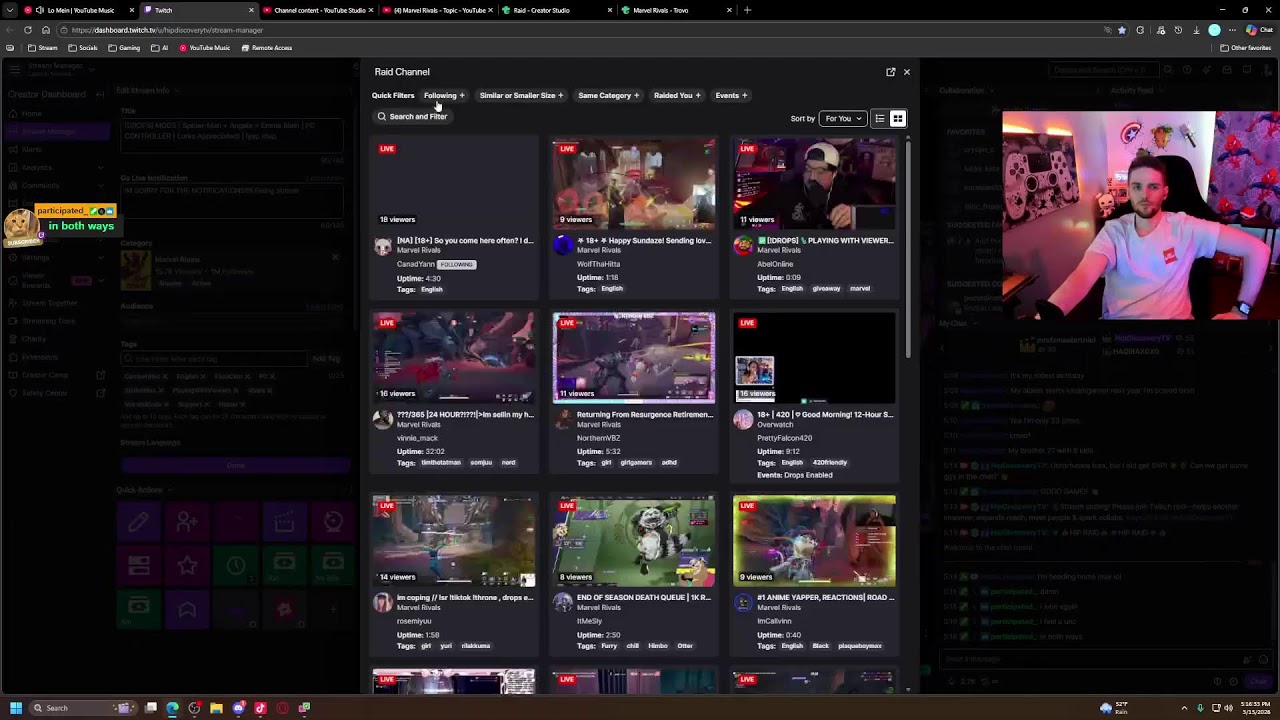Click the marvel tag on AbelOnline
Viewport: 1280px width, 720px height.
[x=860, y=289]
